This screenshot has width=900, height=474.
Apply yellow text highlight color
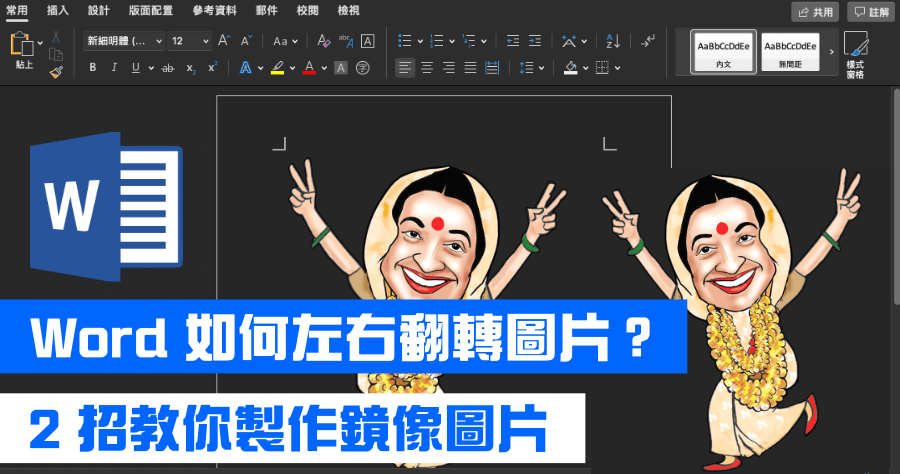[x=277, y=68]
